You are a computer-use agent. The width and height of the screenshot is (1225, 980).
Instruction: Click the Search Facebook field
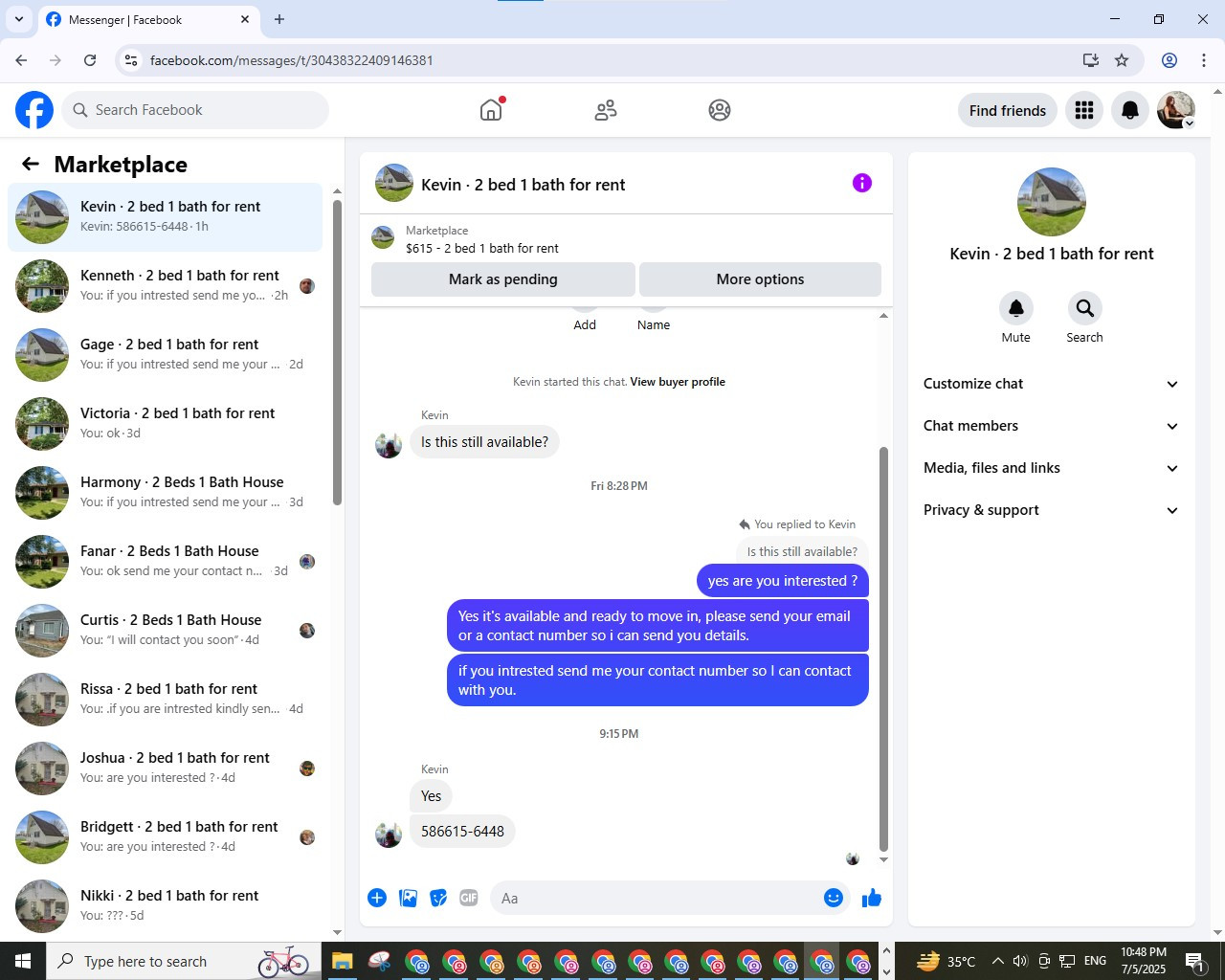point(195,110)
